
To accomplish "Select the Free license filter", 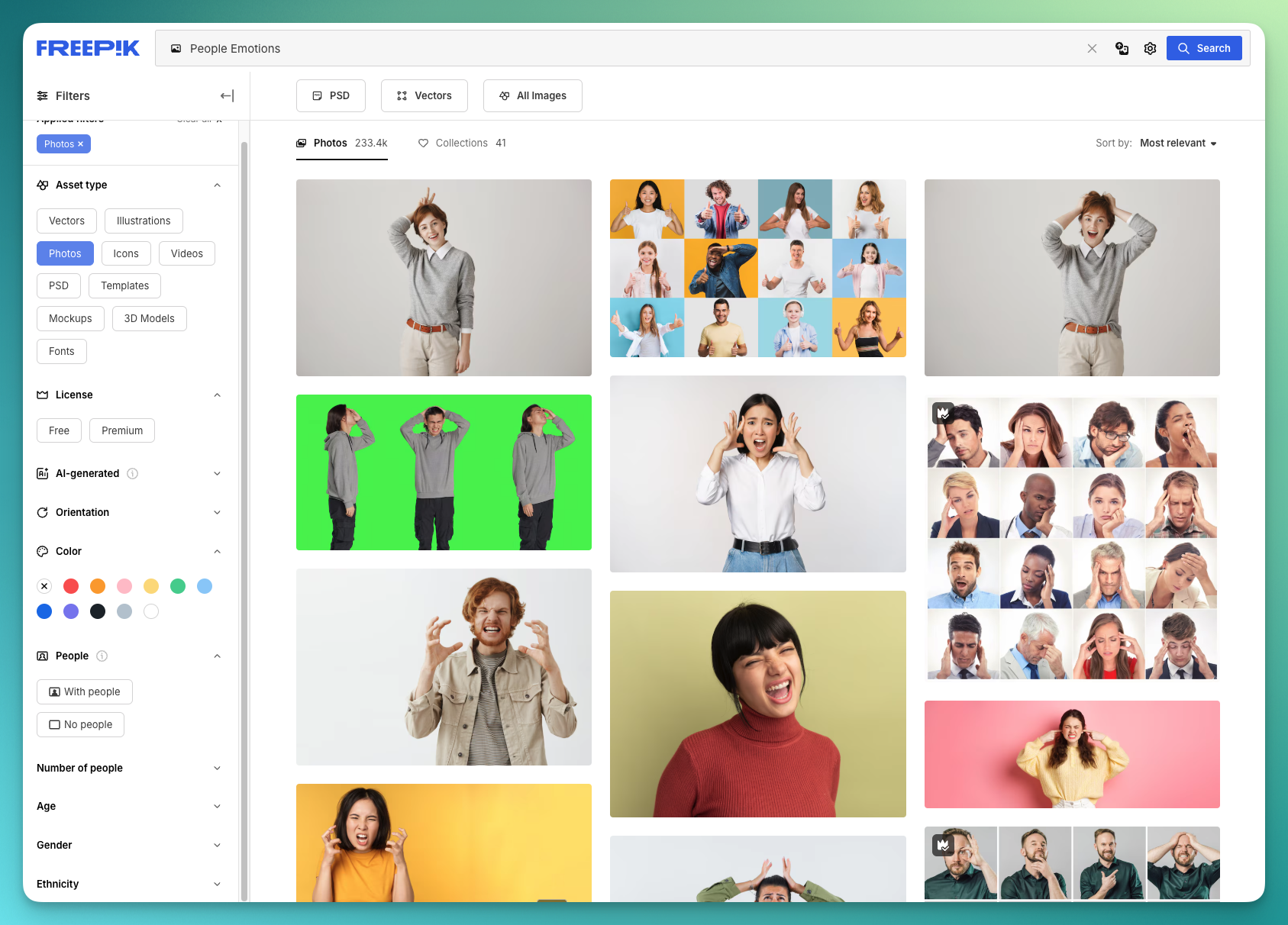I will 59,430.
